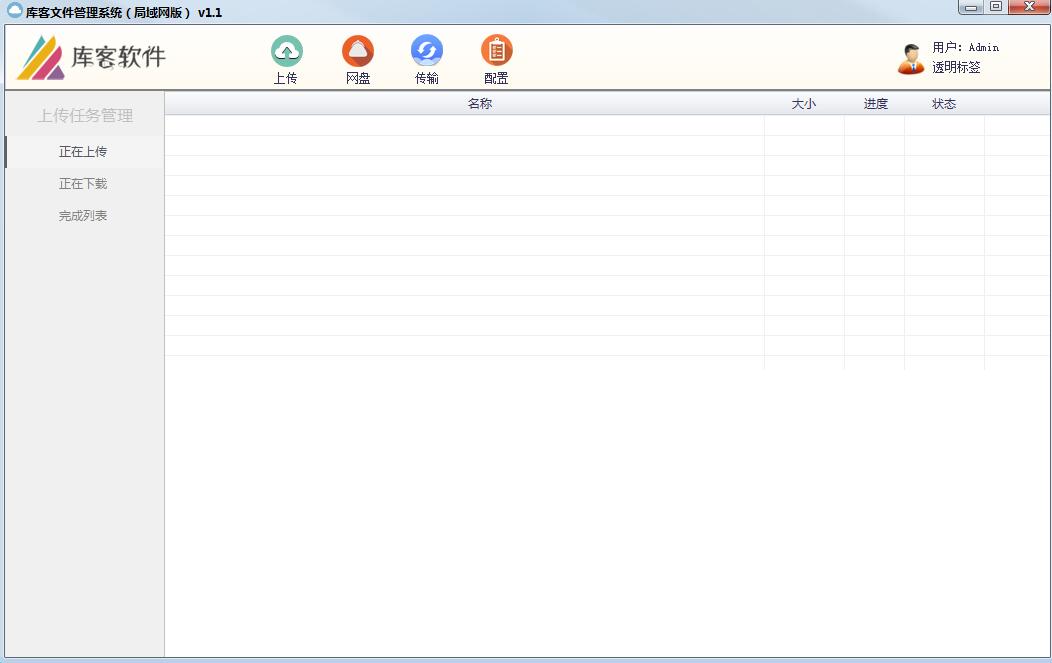Click the 上传任务管理 sidebar header
The image size is (1052, 663).
(x=85, y=115)
